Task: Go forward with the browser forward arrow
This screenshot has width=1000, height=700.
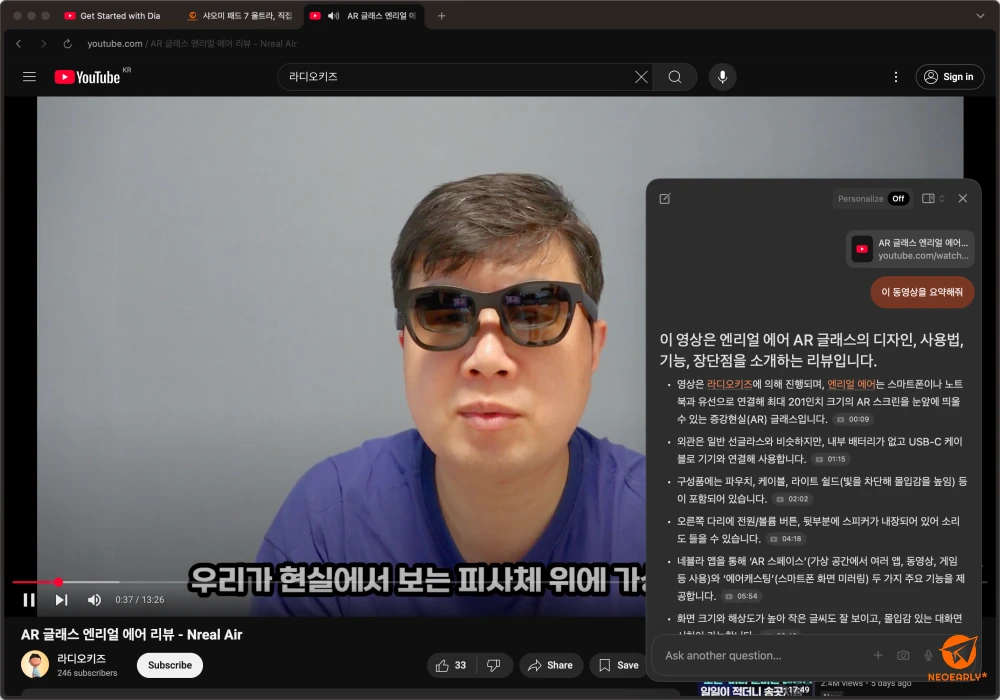Action: tap(43, 44)
